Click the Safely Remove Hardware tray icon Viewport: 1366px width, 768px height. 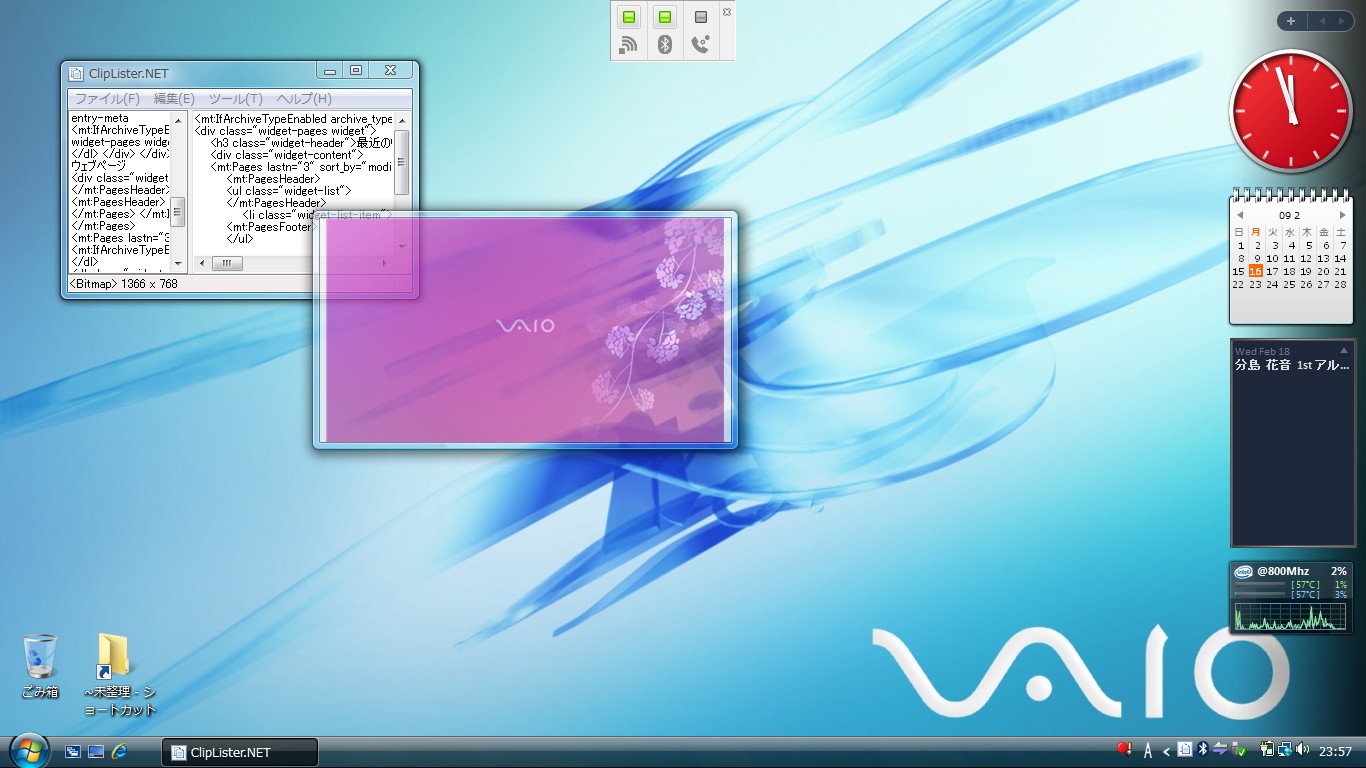[x=1239, y=750]
